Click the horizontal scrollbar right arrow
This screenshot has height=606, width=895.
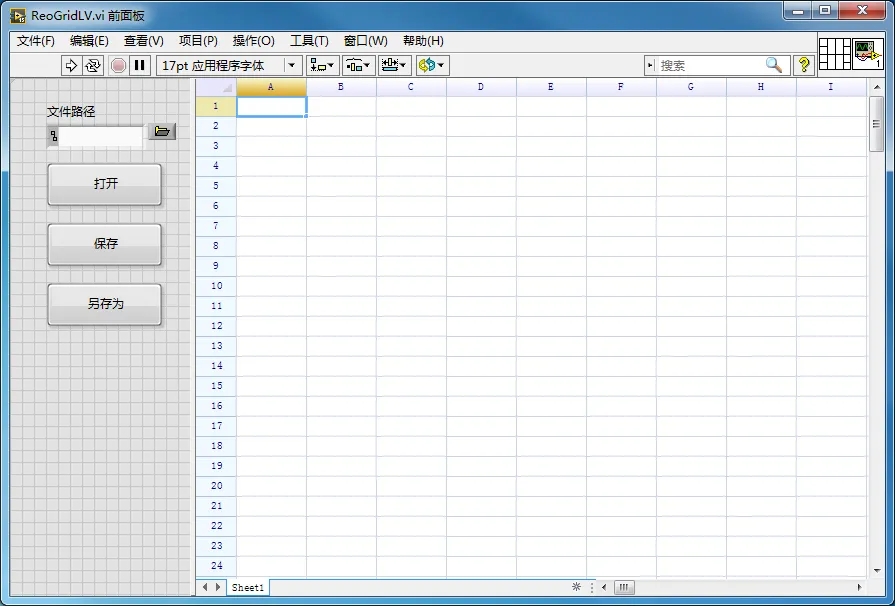[x=860, y=587]
